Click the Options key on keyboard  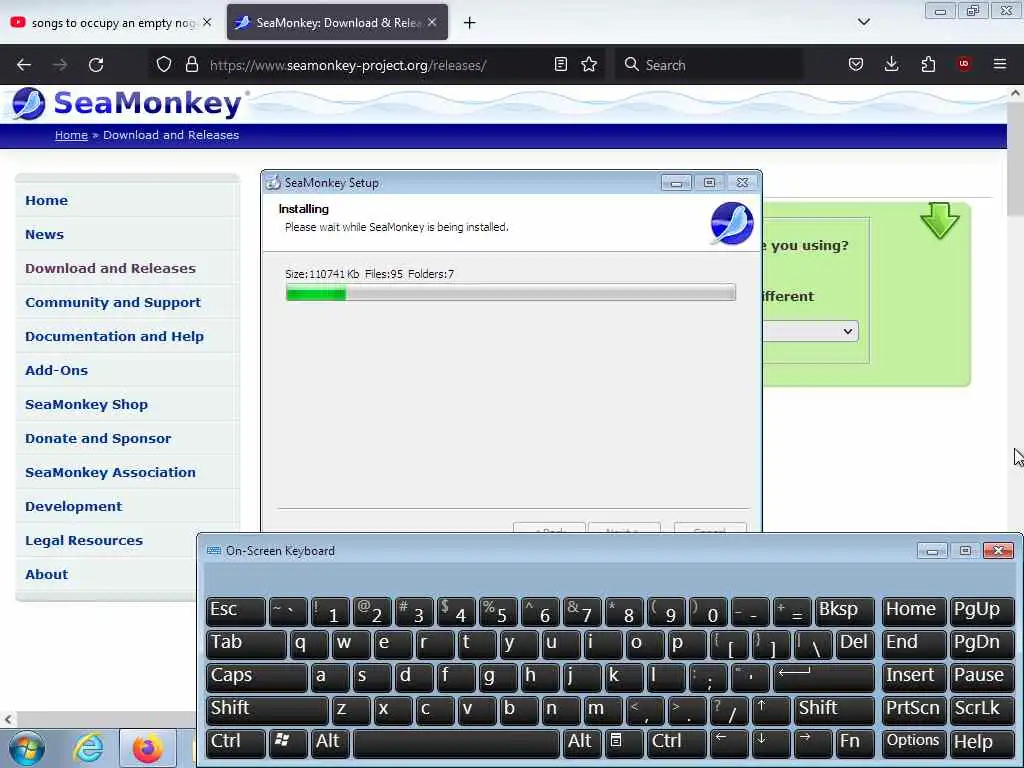(914, 743)
